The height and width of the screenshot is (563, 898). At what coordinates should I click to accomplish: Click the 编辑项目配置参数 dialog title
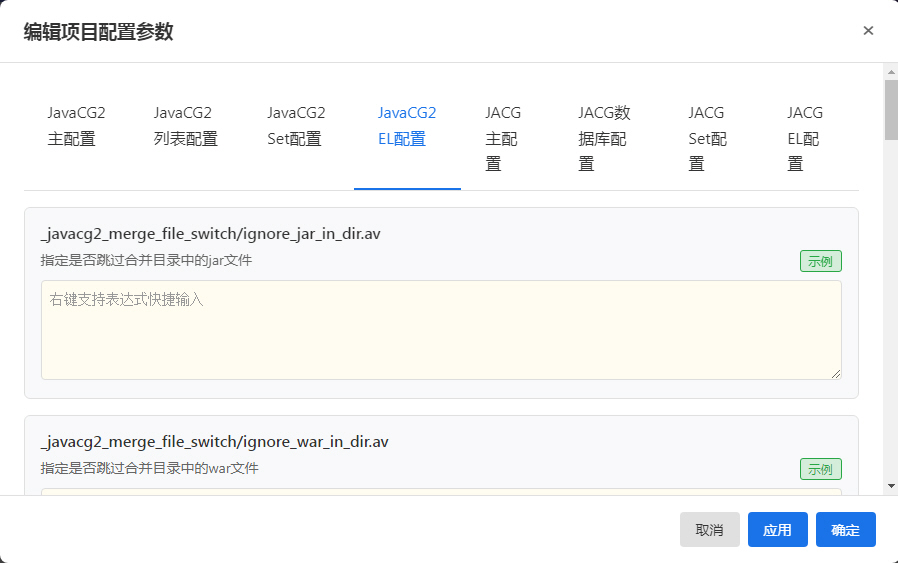pos(99,32)
